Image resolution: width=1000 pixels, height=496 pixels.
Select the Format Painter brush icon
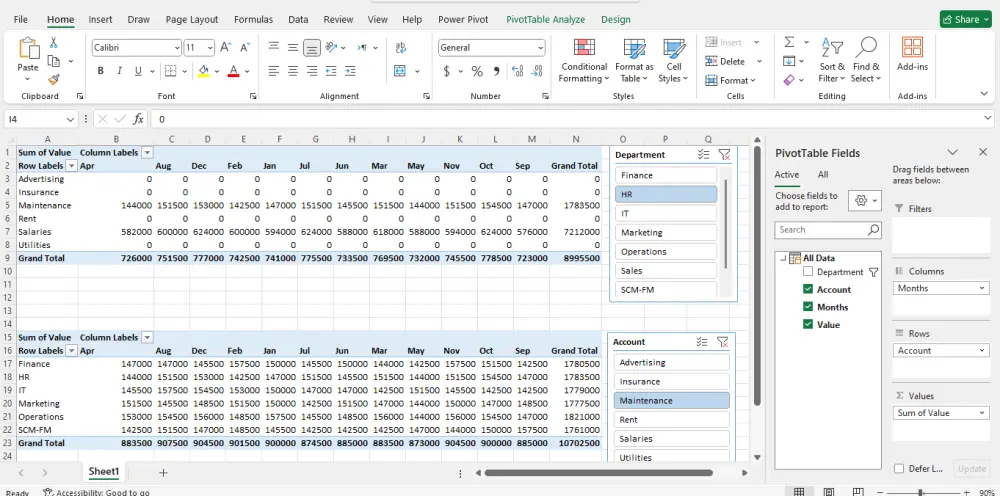pyautogui.click(x=54, y=80)
